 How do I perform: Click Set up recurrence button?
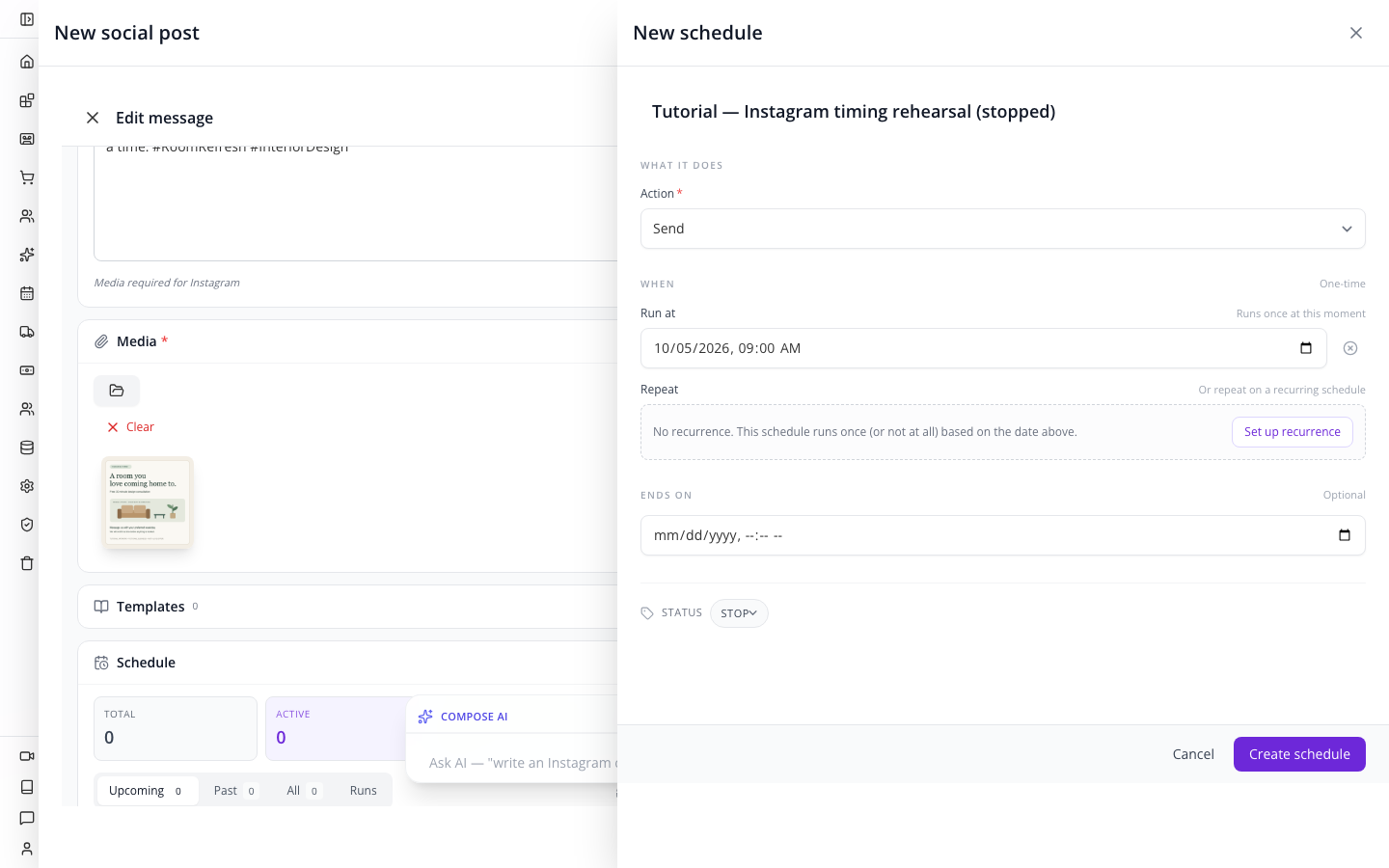[1293, 432]
